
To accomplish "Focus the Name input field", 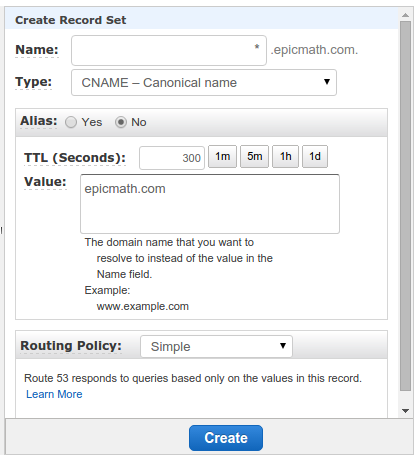I will point(169,50).
